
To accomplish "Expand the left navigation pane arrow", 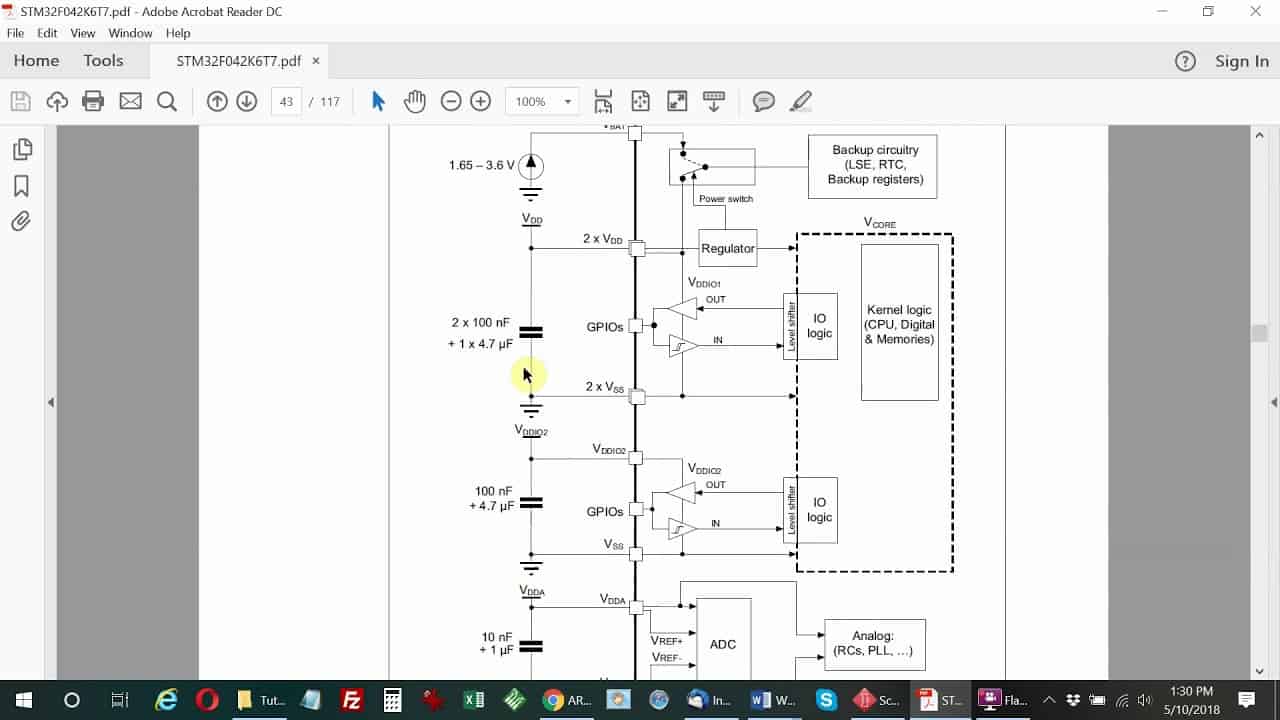I will point(50,402).
